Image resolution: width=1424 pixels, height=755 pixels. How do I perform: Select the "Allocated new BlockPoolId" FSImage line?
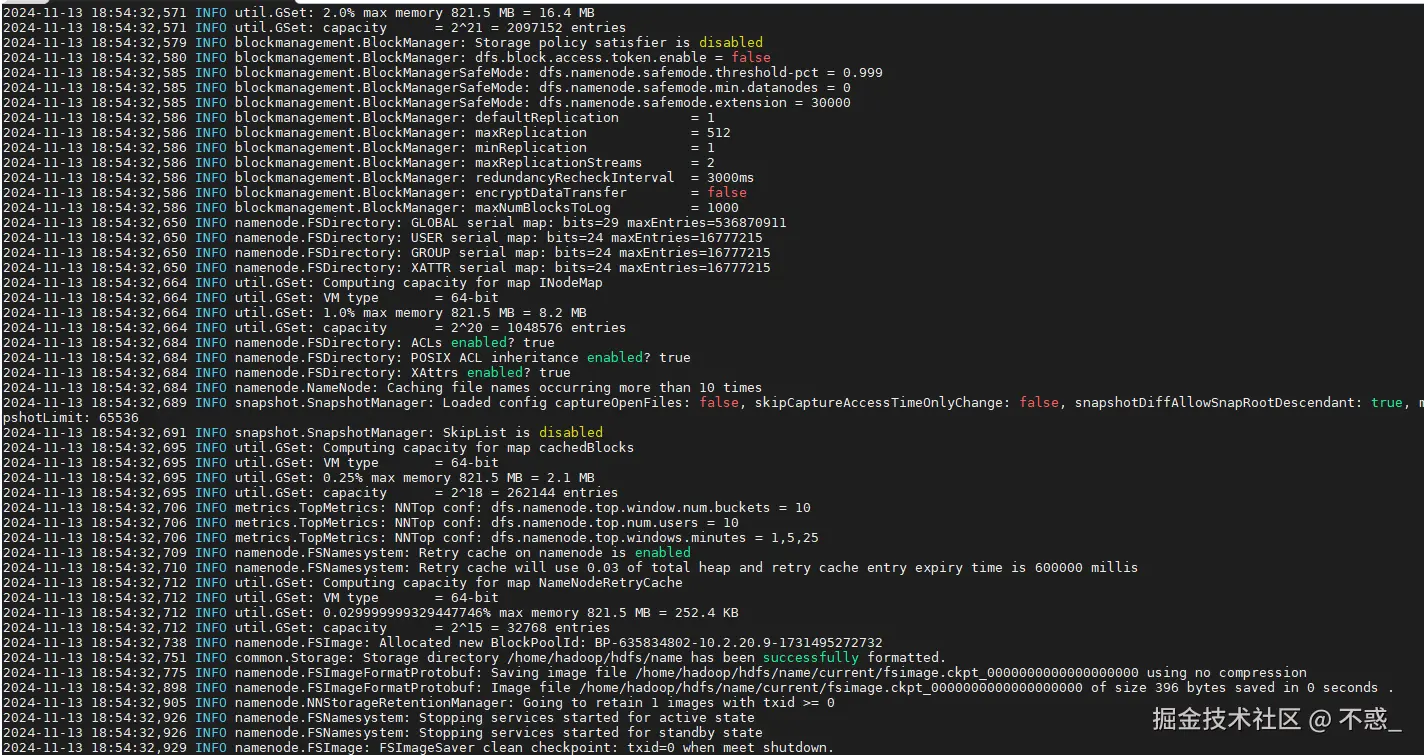coord(442,643)
